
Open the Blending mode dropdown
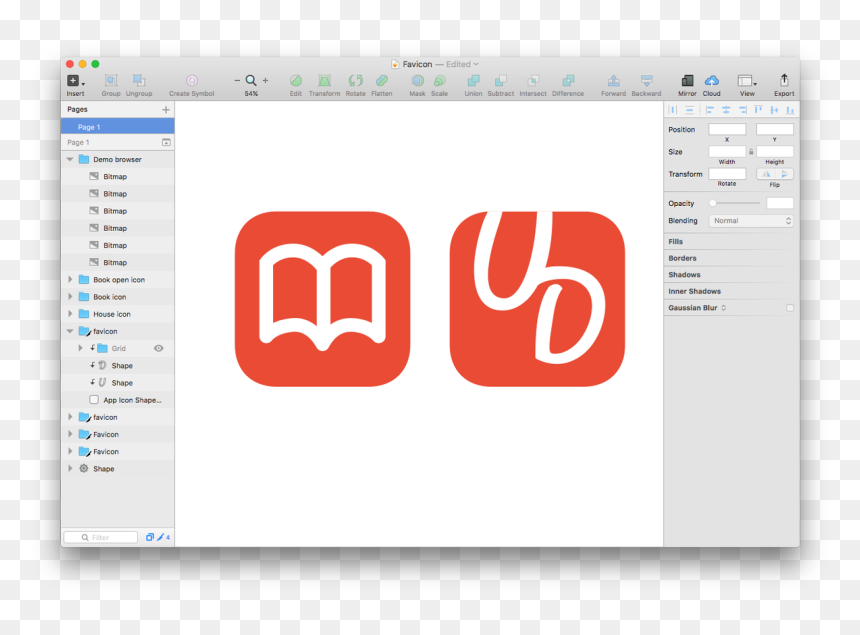tap(751, 220)
